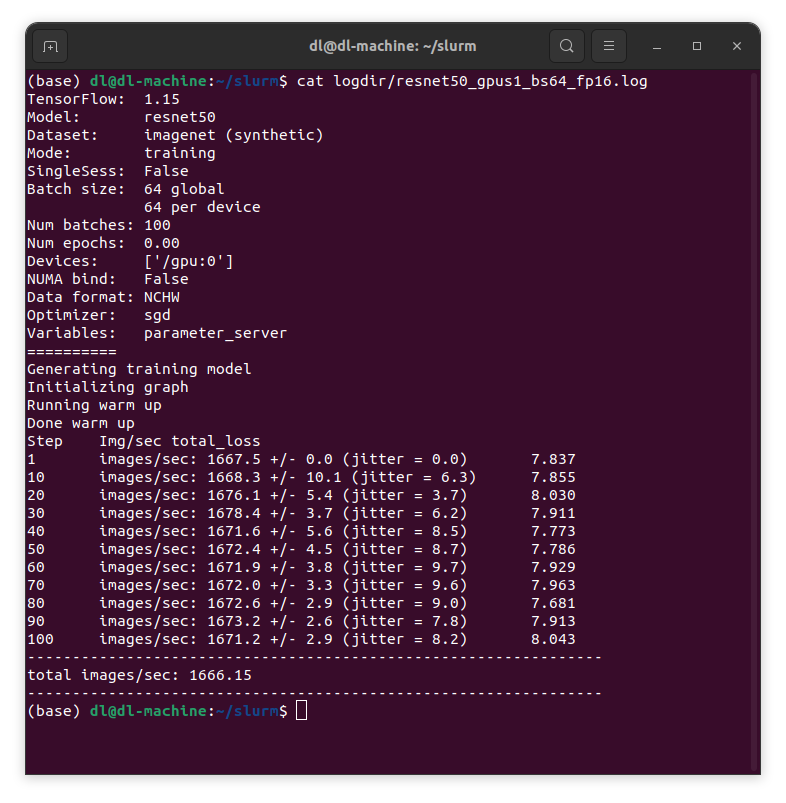Click the throughput value 1668.3

[233, 477]
